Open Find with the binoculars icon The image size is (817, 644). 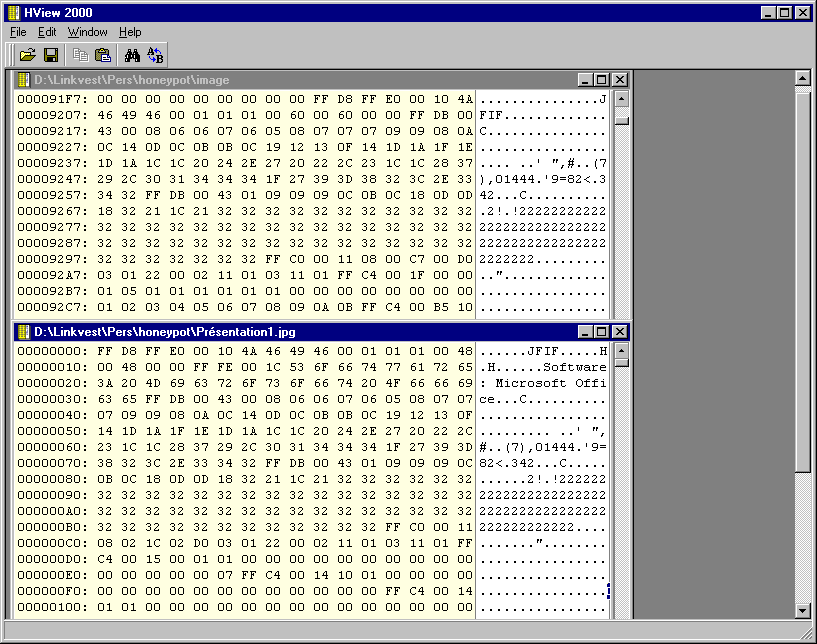pyautogui.click(x=132, y=55)
